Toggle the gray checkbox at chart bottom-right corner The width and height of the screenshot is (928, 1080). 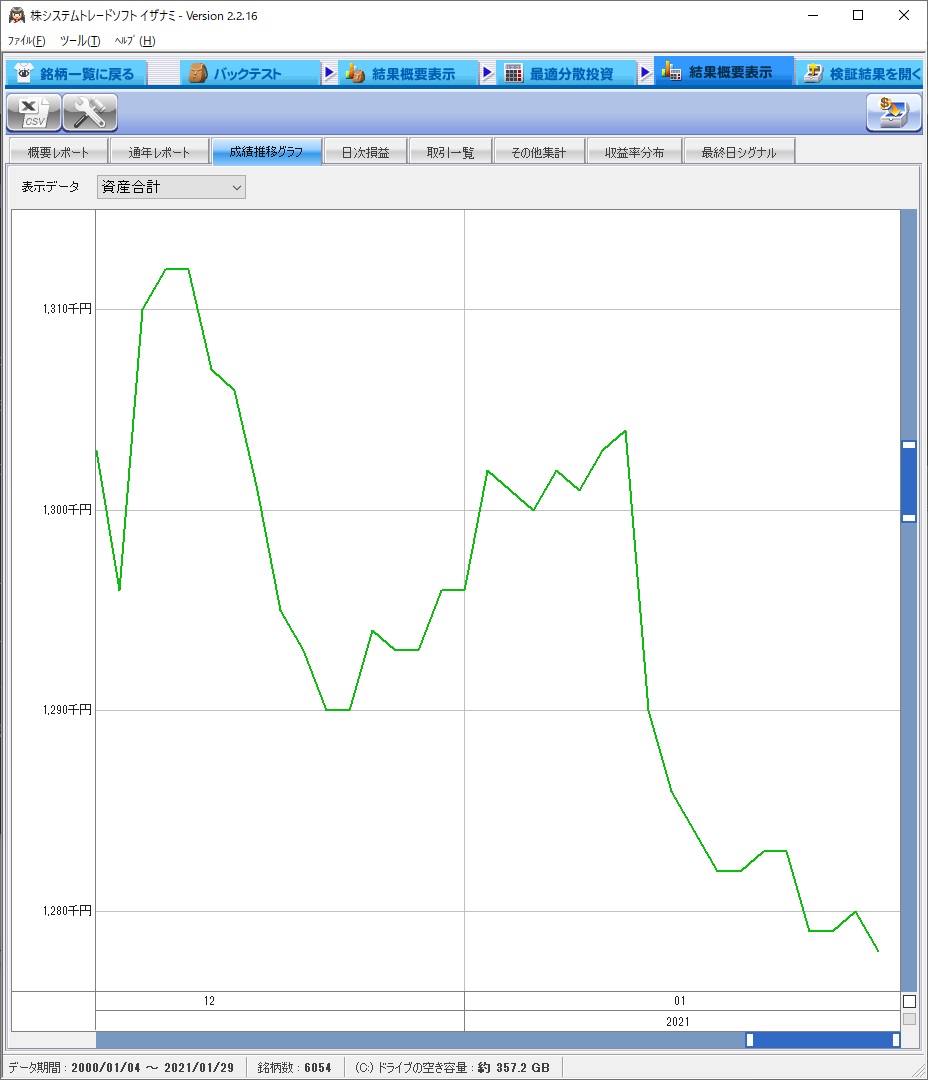(x=909, y=1019)
